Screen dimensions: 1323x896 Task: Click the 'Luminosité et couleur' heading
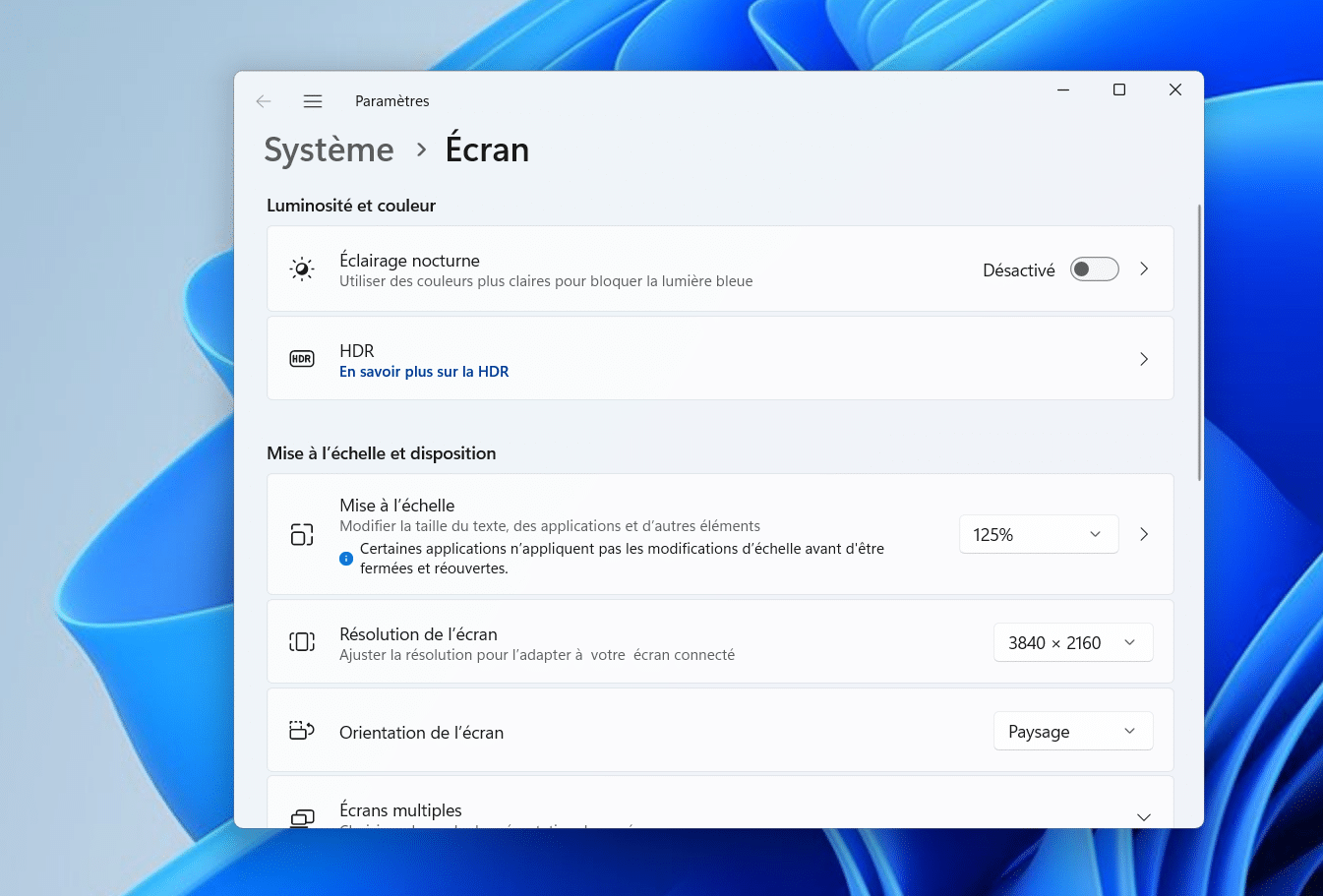tap(351, 206)
